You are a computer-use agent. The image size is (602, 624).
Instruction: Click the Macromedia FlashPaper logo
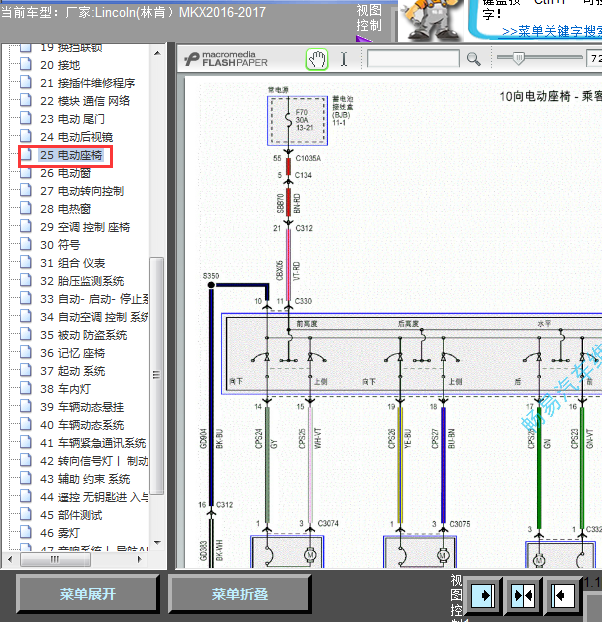click(226, 59)
